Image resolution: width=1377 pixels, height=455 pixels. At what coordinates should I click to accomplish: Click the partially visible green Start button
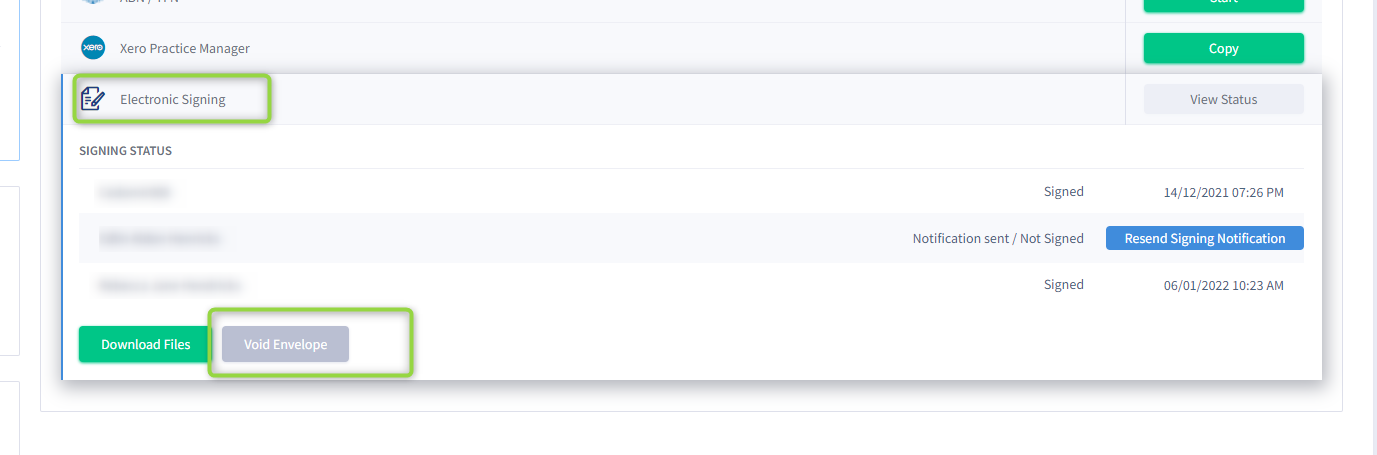coord(1223,5)
